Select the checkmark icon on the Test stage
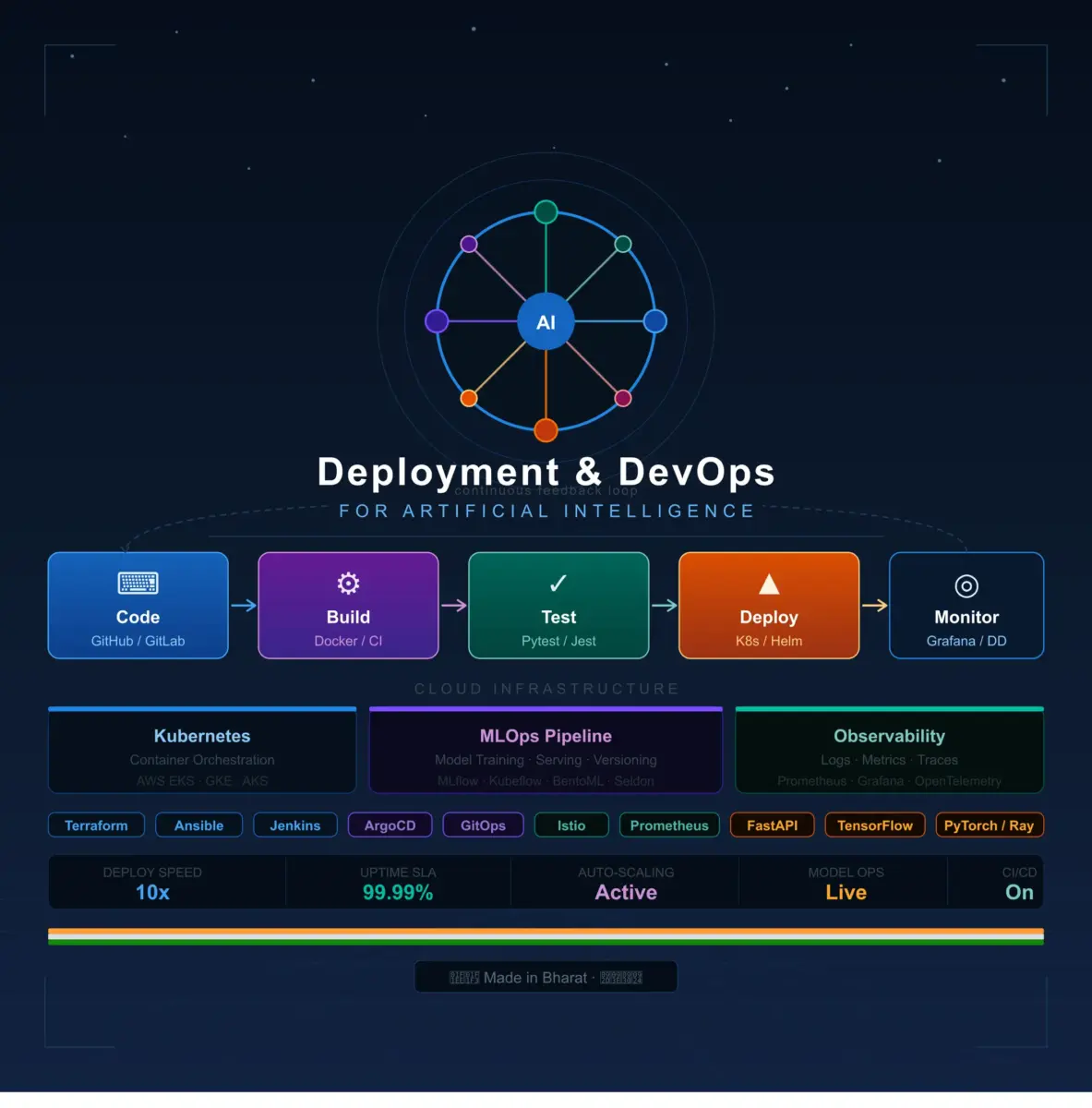The height and width of the screenshot is (1108, 1092). coord(558,583)
